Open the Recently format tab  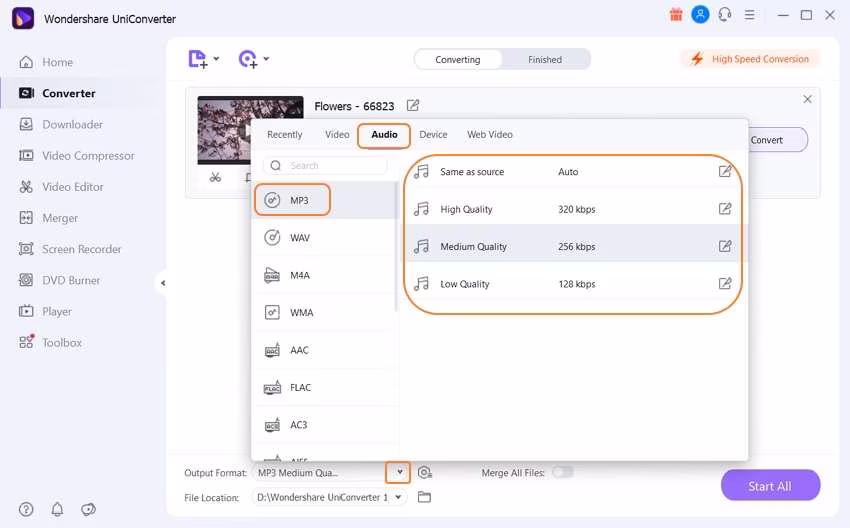(x=285, y=134)
